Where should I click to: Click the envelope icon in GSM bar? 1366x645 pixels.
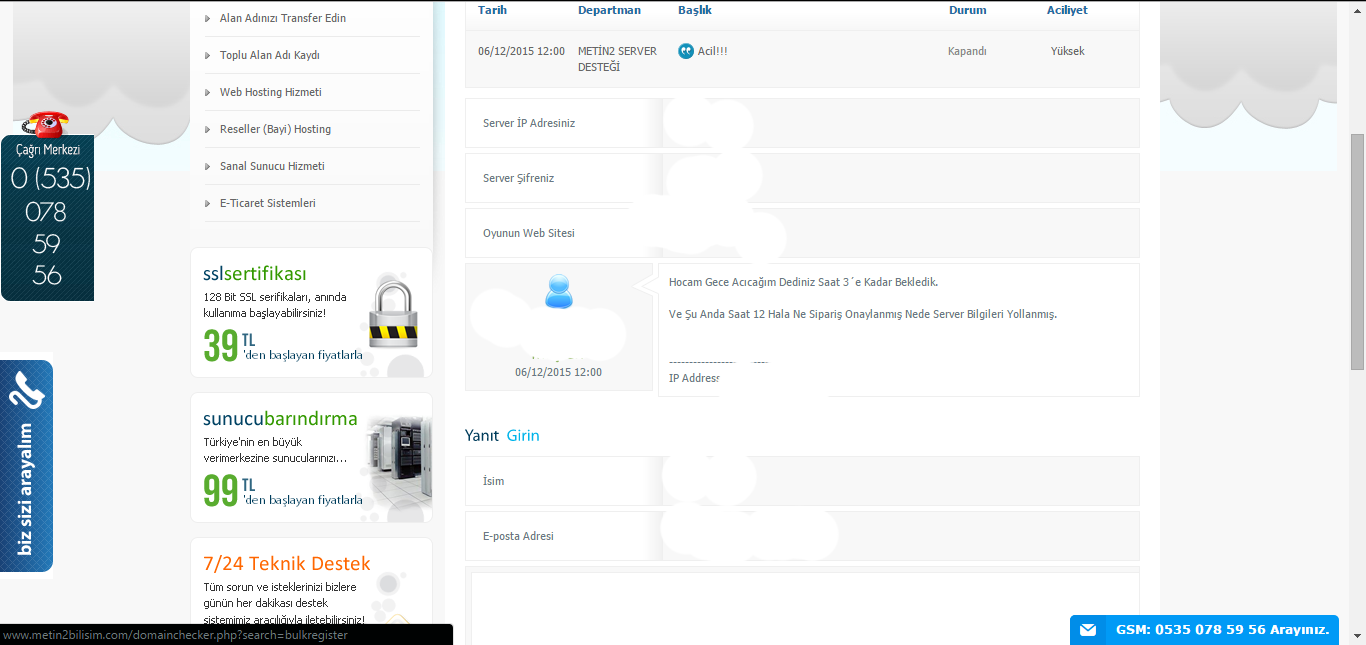click(x=1088, y=630)
